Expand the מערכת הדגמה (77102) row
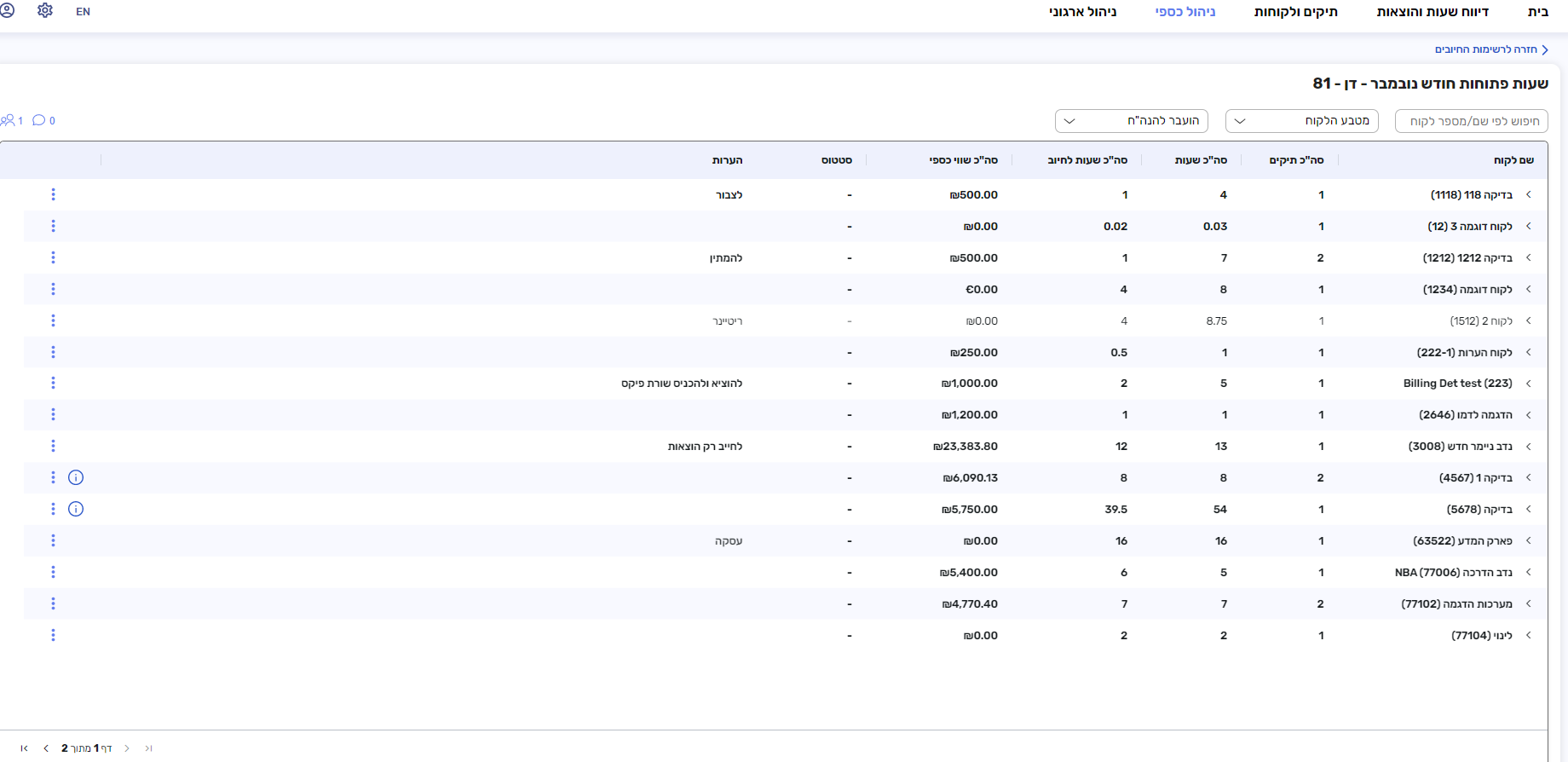The image size is (1568, 762). click(x=1529, y=603)
